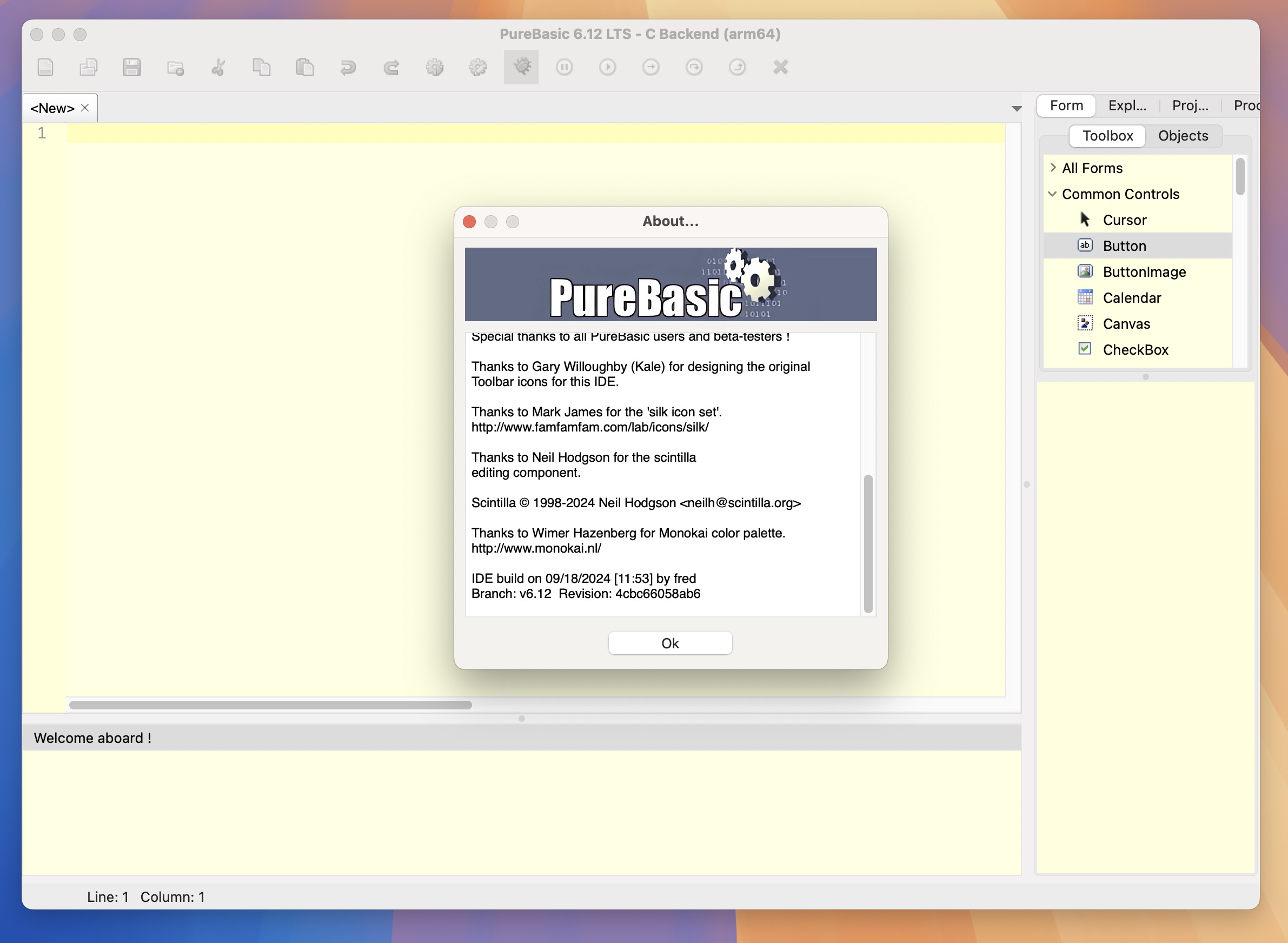Click the neilh@scintilla.org email text
The height and width of the screenshot is (943, 1288).
(740, 503)
